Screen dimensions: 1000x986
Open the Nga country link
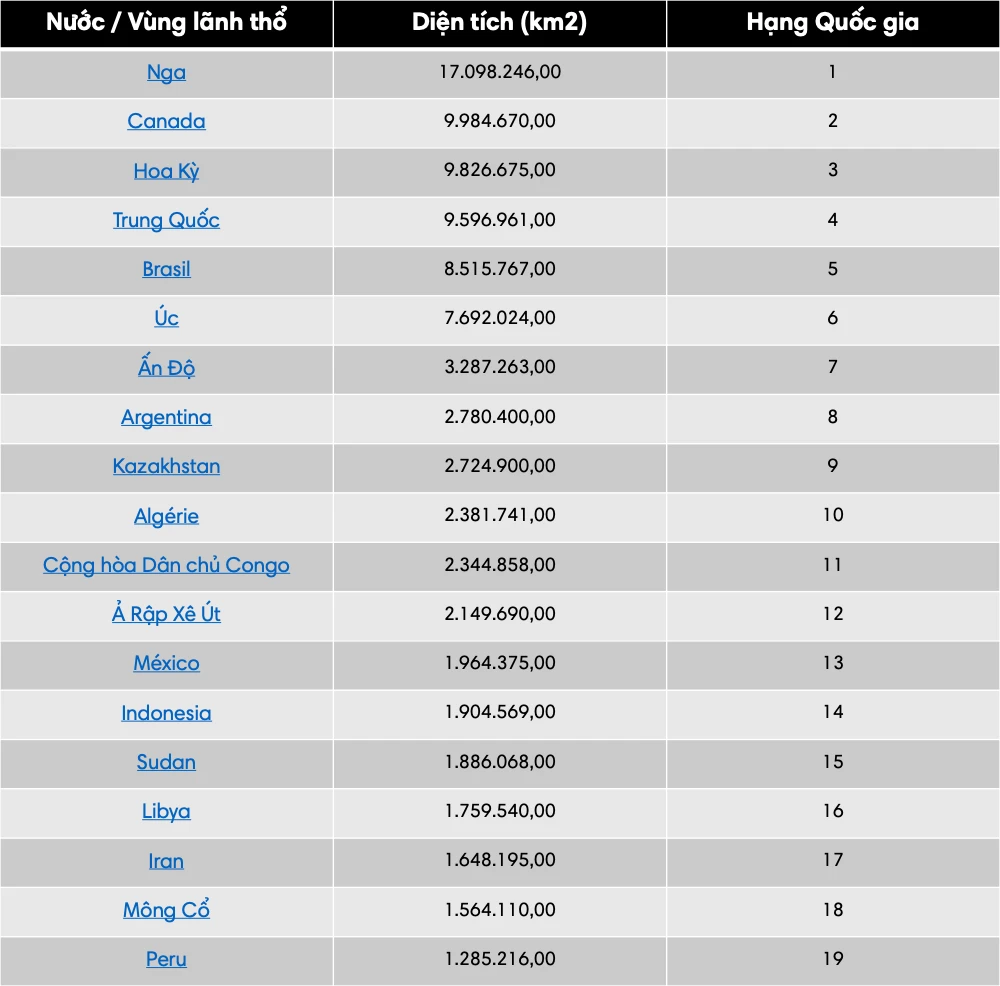click(166, 73)
